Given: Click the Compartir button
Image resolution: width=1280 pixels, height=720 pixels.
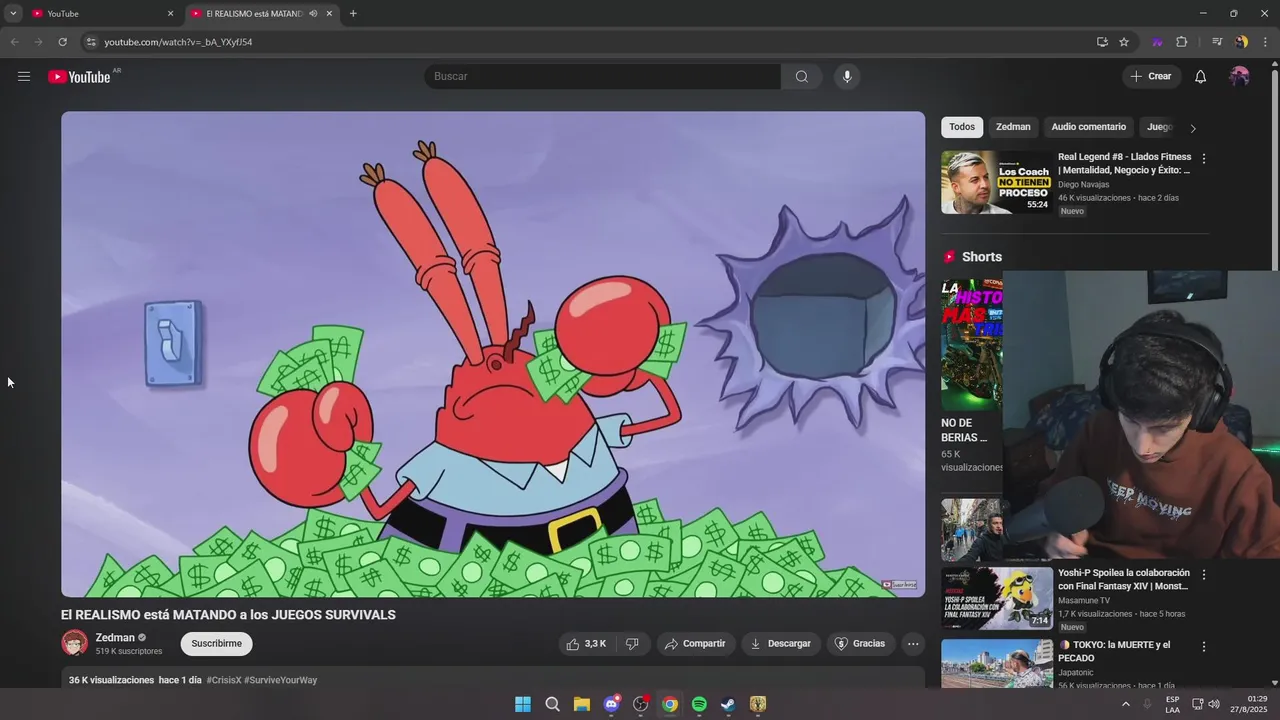Looking at the screenshot, I should click(x=695, y=644).
